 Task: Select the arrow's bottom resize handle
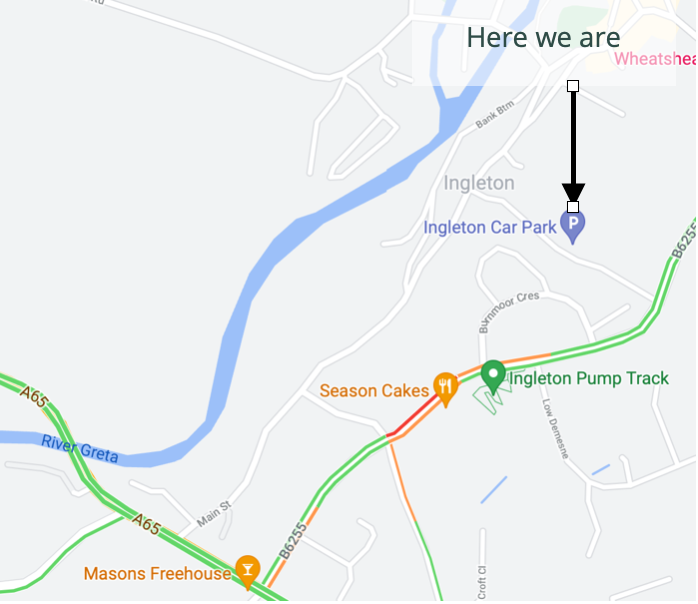click(574, 207)
